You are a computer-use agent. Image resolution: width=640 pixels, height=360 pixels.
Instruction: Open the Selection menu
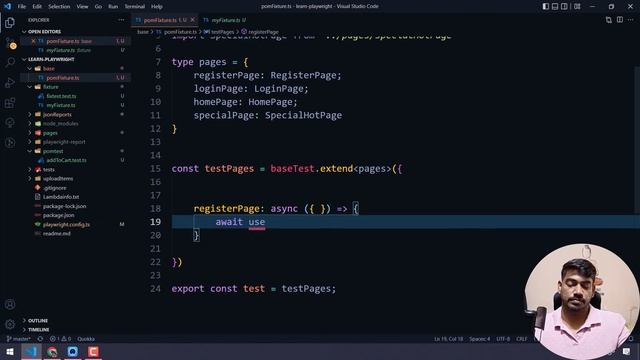[x=59, y=7]
